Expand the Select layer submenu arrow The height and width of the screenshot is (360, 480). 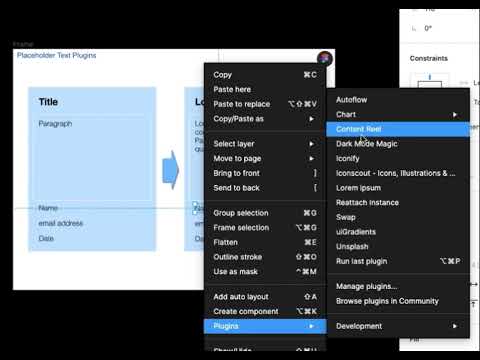coord(311,144)
